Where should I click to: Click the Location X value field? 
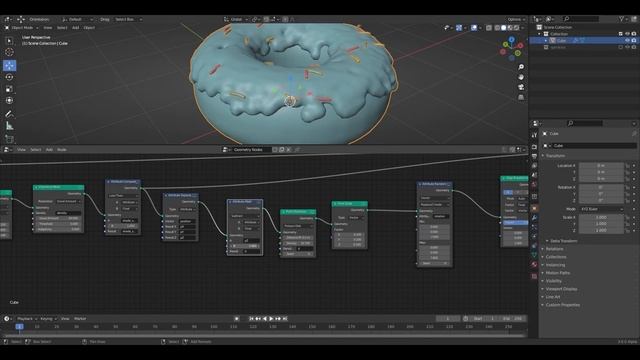(602, 166)
